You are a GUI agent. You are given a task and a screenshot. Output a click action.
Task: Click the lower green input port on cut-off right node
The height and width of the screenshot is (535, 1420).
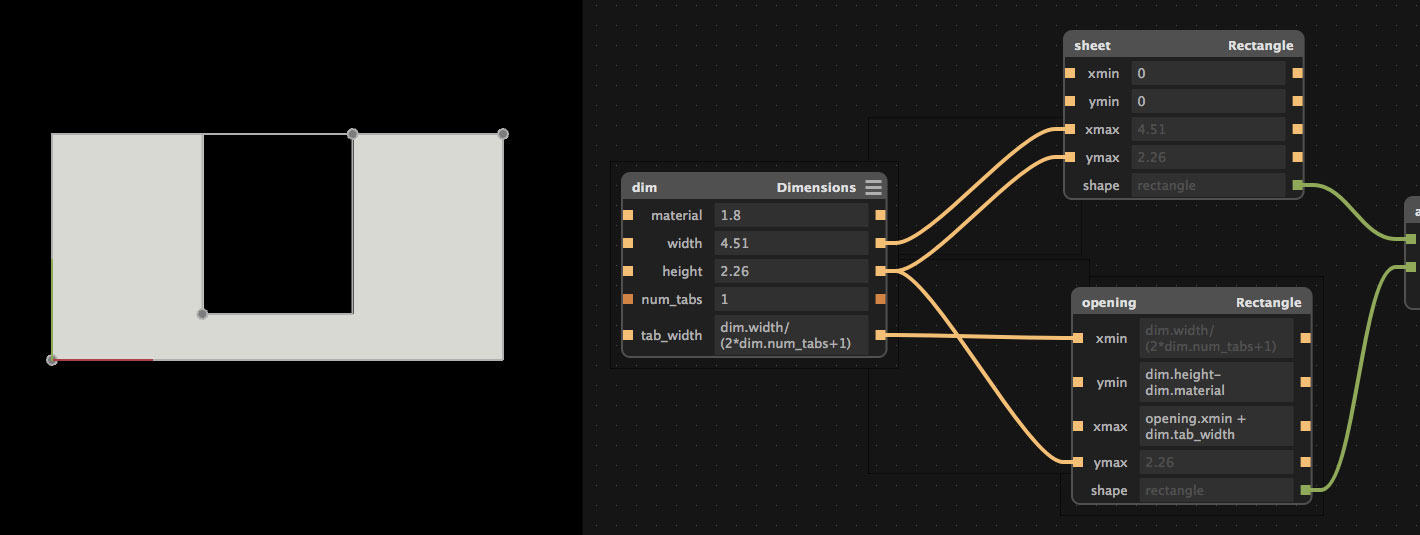(1410, 267)
